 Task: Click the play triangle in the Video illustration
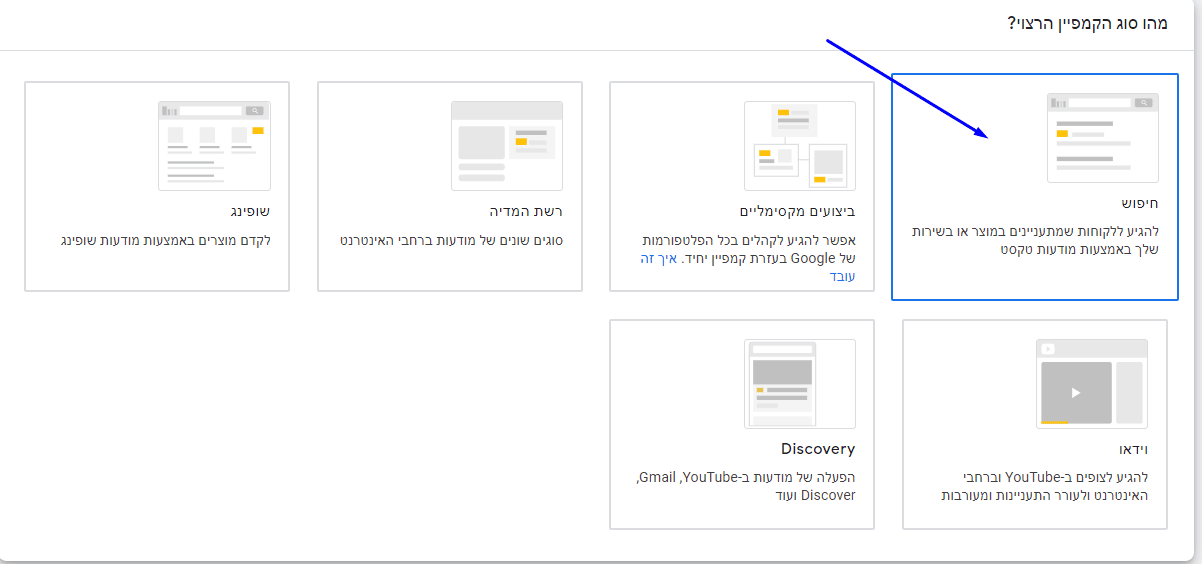(1076, 393)
